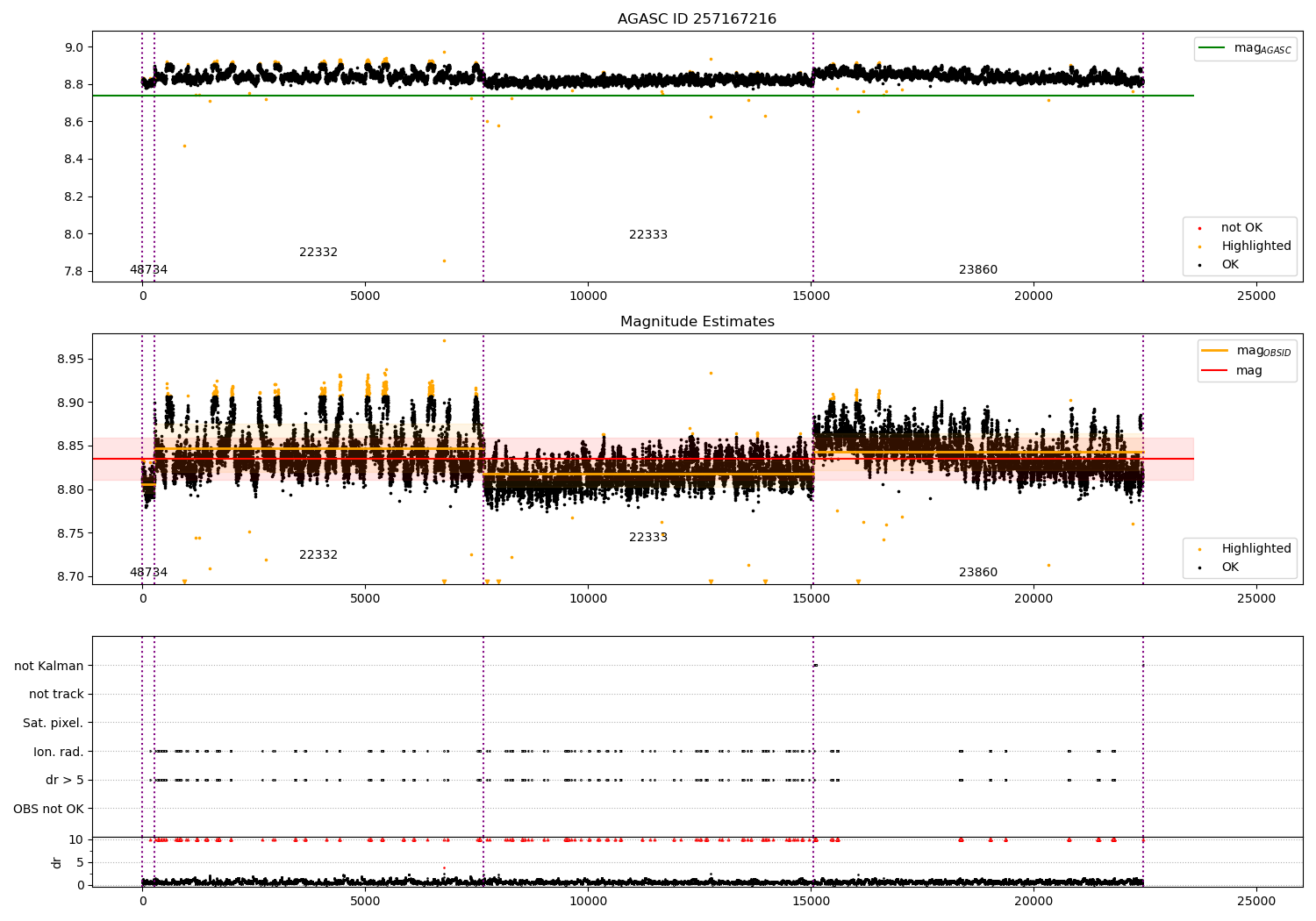
Task: Click the 'AGASC ID 257167216' plot title
Action: pos(697,19)
